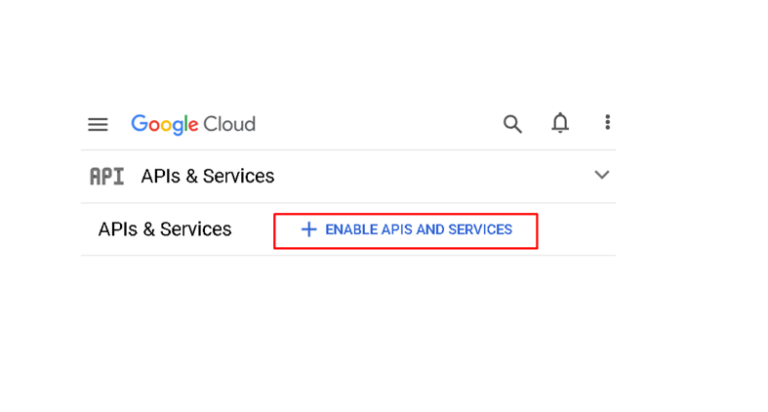Click the vertical ellipsis next to the bell

pos(607,123)
